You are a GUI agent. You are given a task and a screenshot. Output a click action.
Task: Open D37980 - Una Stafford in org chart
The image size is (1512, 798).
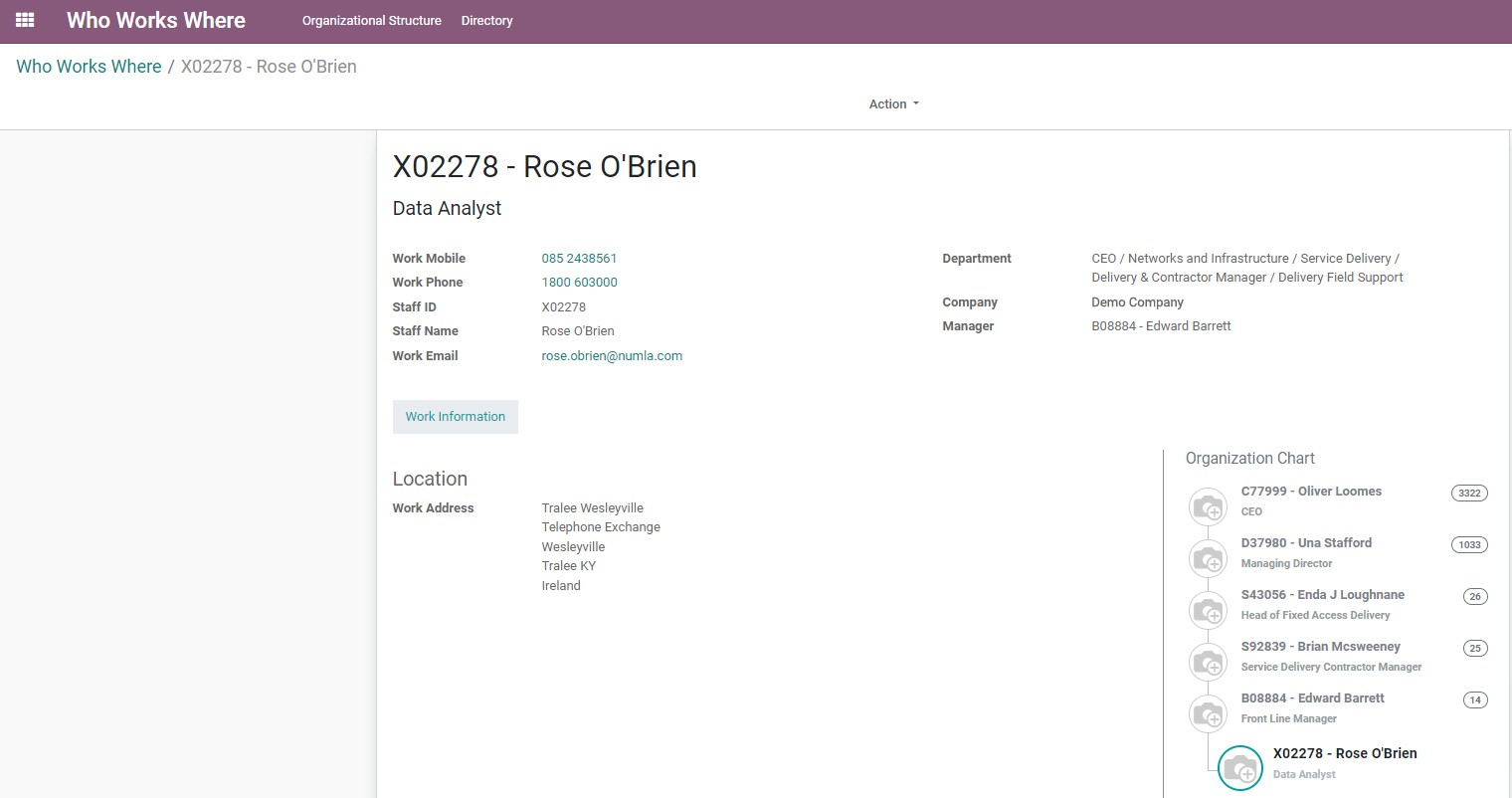coord(1306,543)
